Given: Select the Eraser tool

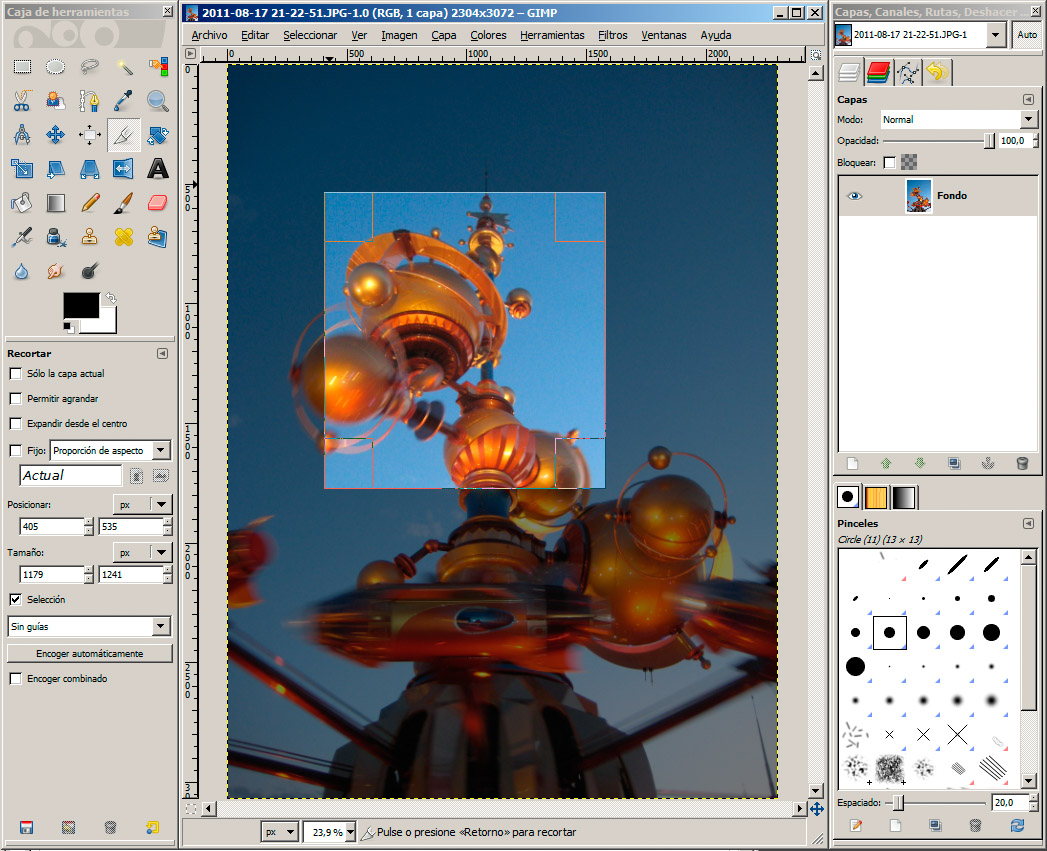Looking at the screenshot, I should click(x=158, y=202).
